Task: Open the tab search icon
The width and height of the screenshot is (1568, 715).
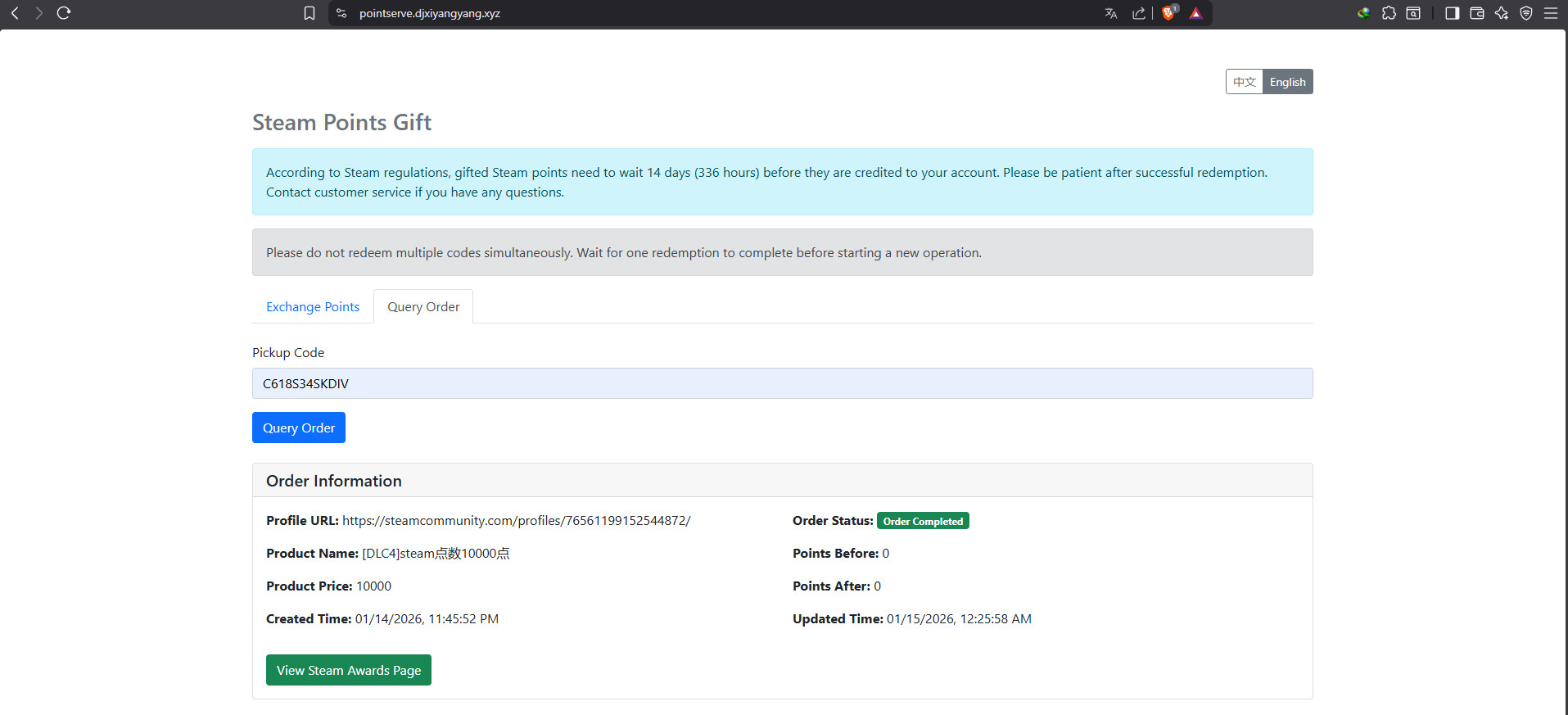Action: click(1413, 13)
